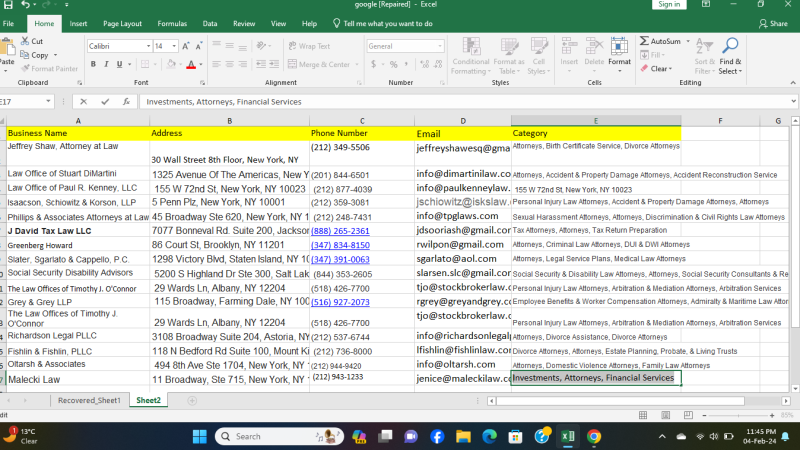The width and height of the screenshot is (800, 450).
Task: Open Merge & Center dropdown arrow
Action: coord(357,64)
